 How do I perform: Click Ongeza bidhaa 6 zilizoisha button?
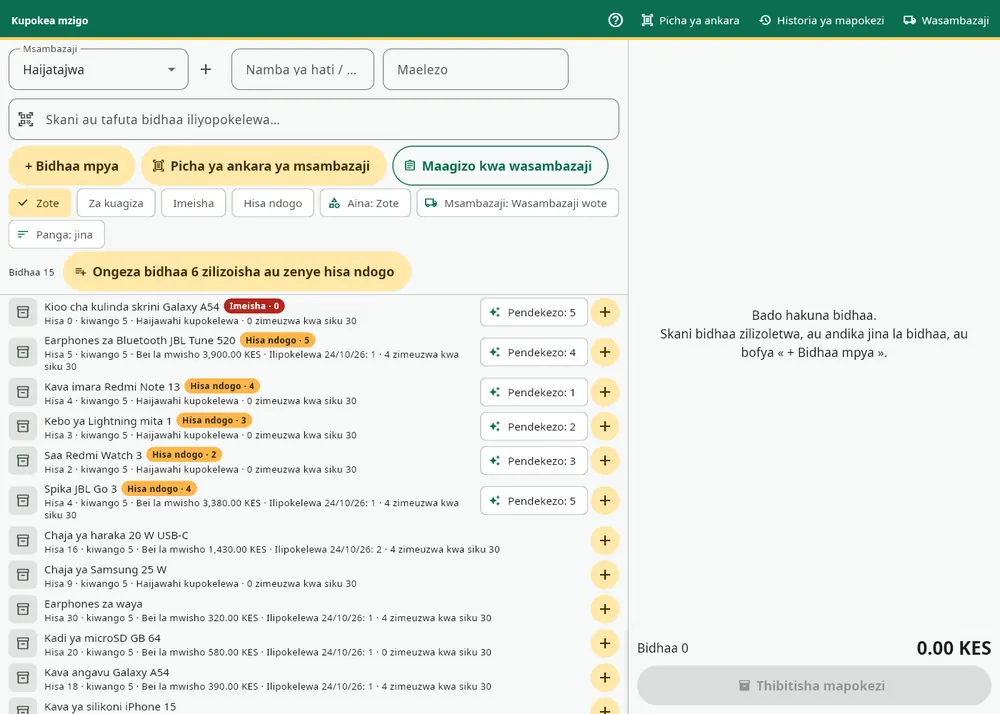pyautogui.click(x=237, y=272)
